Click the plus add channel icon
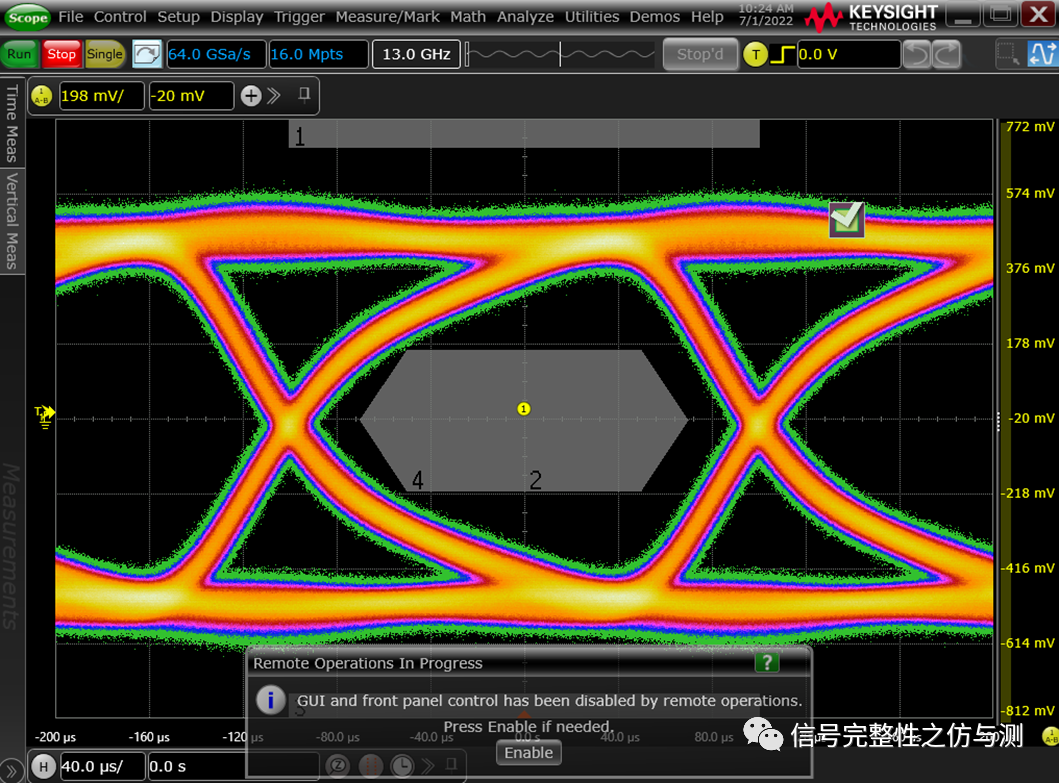This screenshot has height=783, width=1059. pos(251,96)
